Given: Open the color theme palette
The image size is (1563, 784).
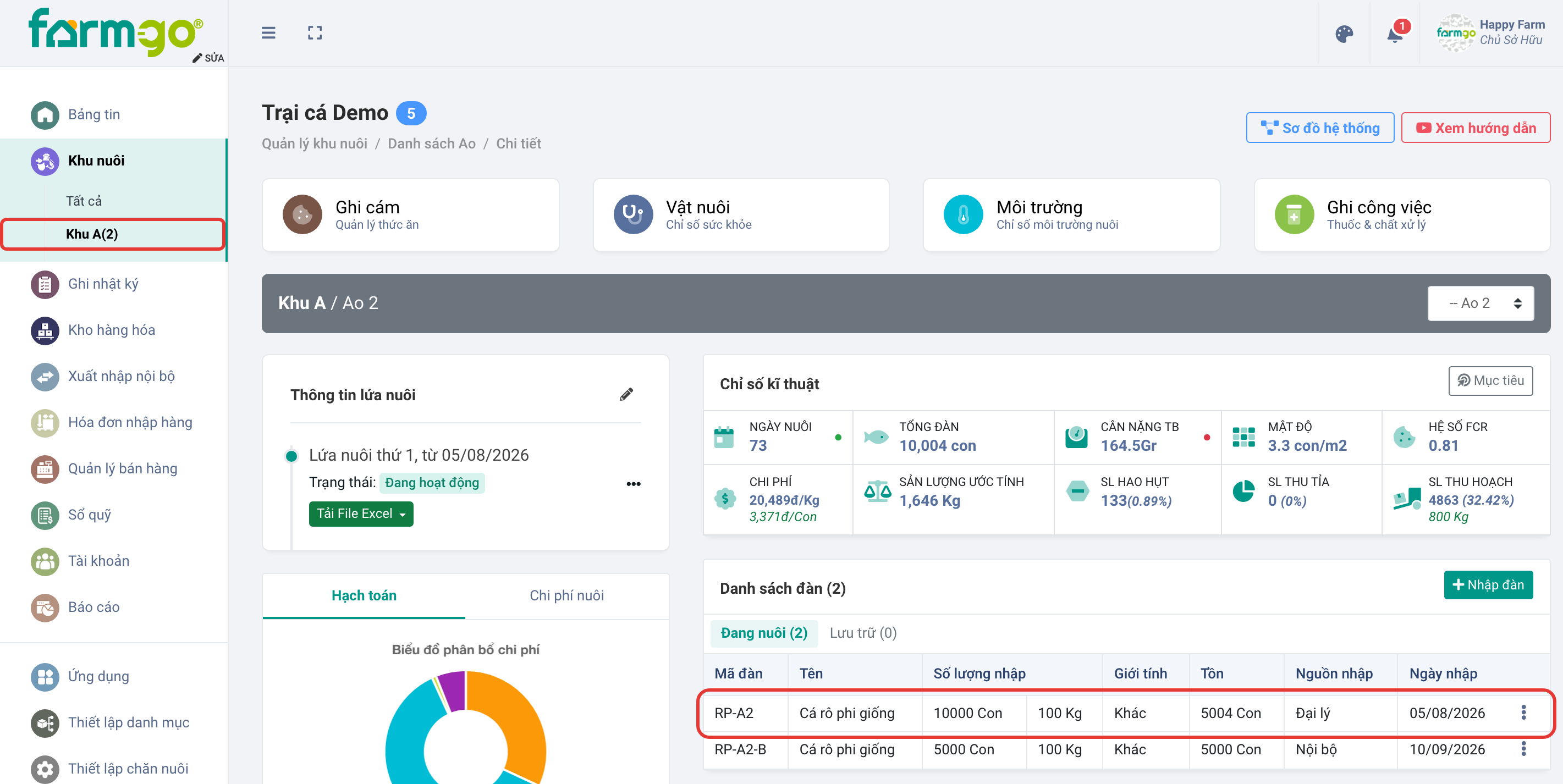Looking at the screenshot, I should [1344, 34].
